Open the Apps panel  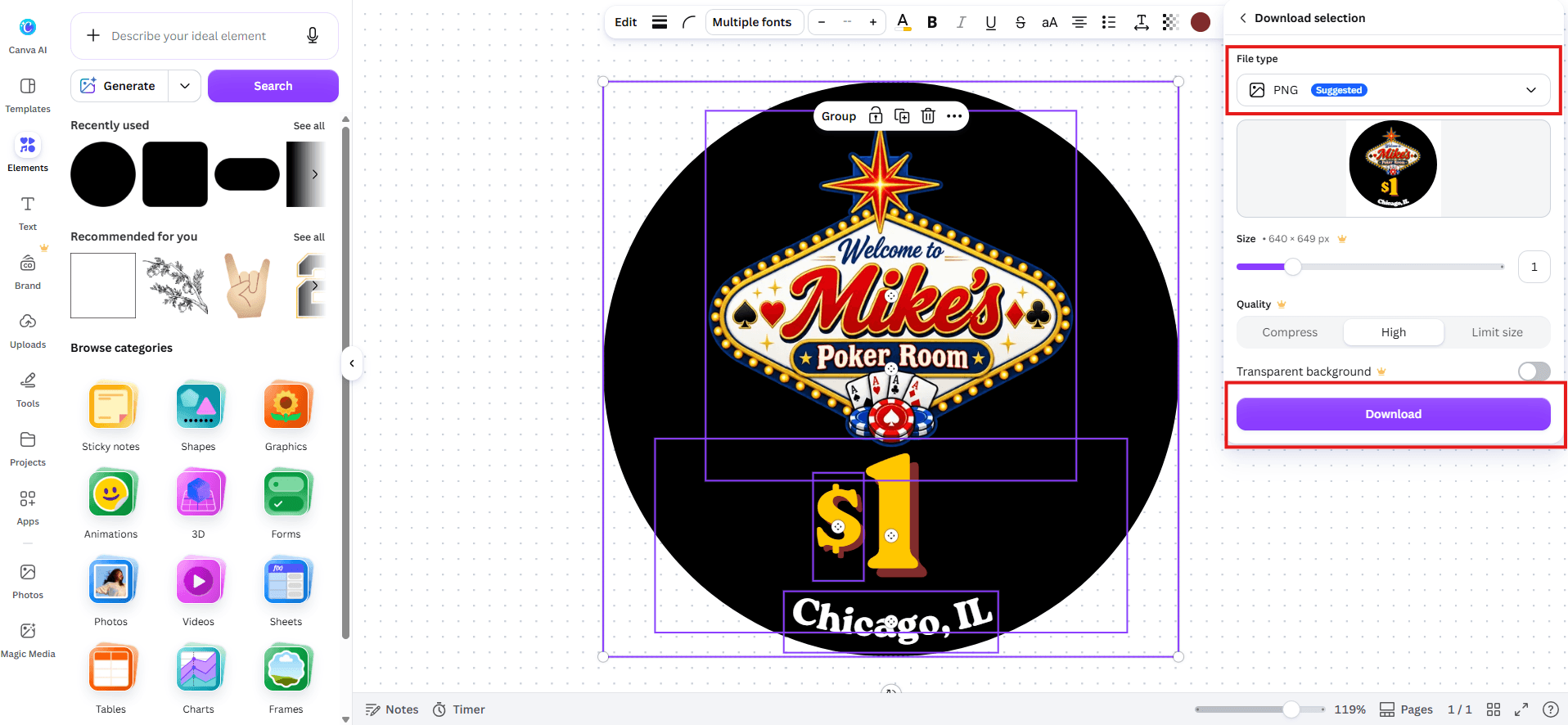click(x=28, y=507)
